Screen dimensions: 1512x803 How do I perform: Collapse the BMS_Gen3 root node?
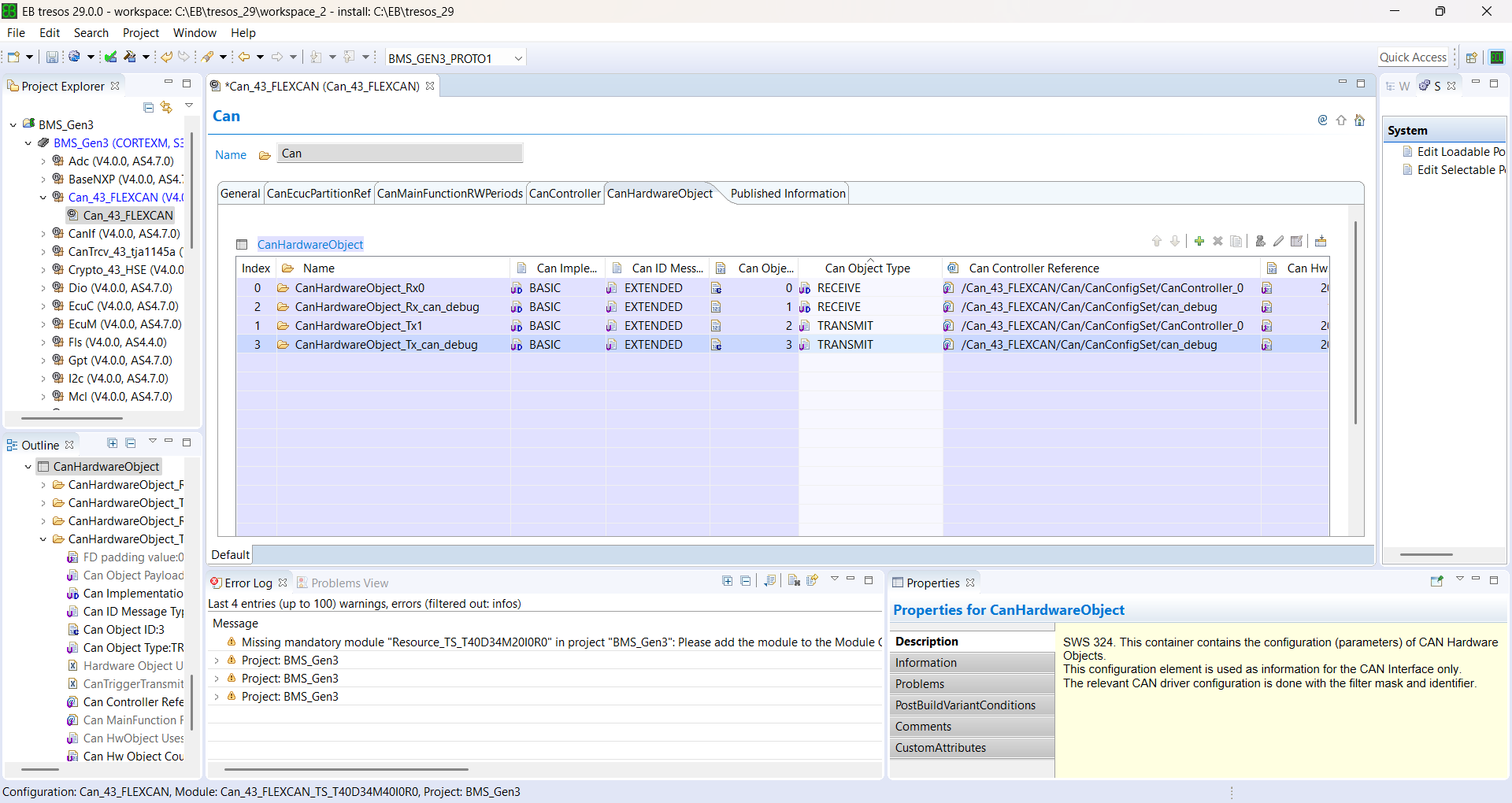click(x=13, y=124)
